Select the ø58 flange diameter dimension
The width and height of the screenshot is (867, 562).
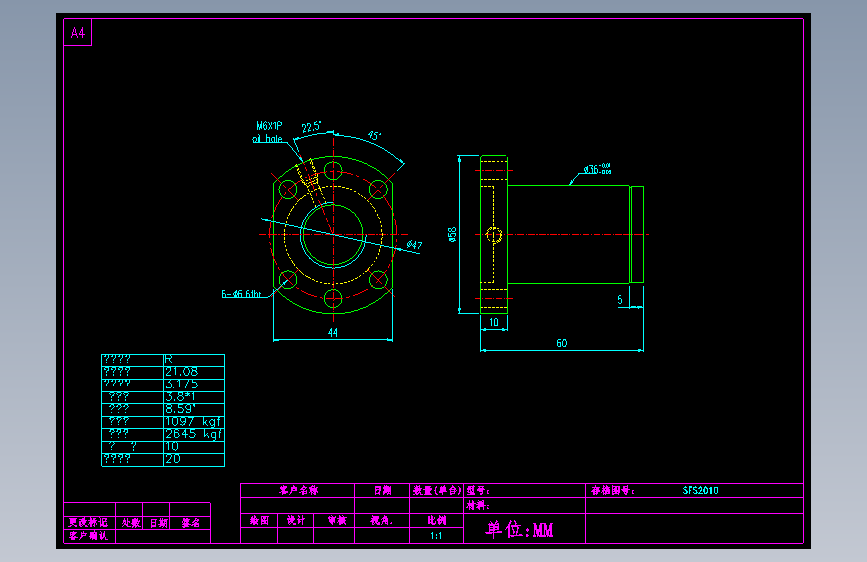tap(452, 235)
